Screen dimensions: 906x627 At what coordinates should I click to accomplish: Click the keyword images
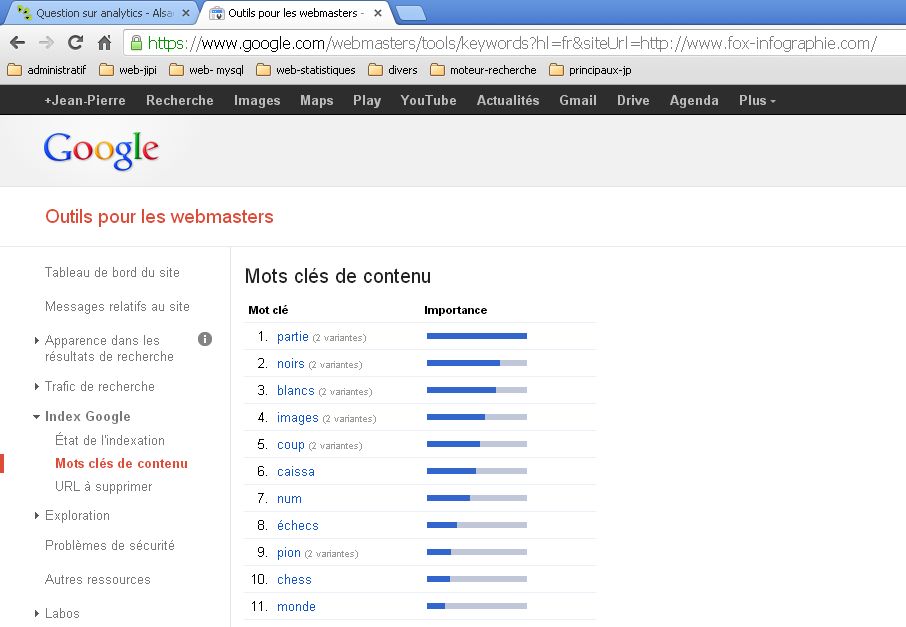(x=298, y=417)
